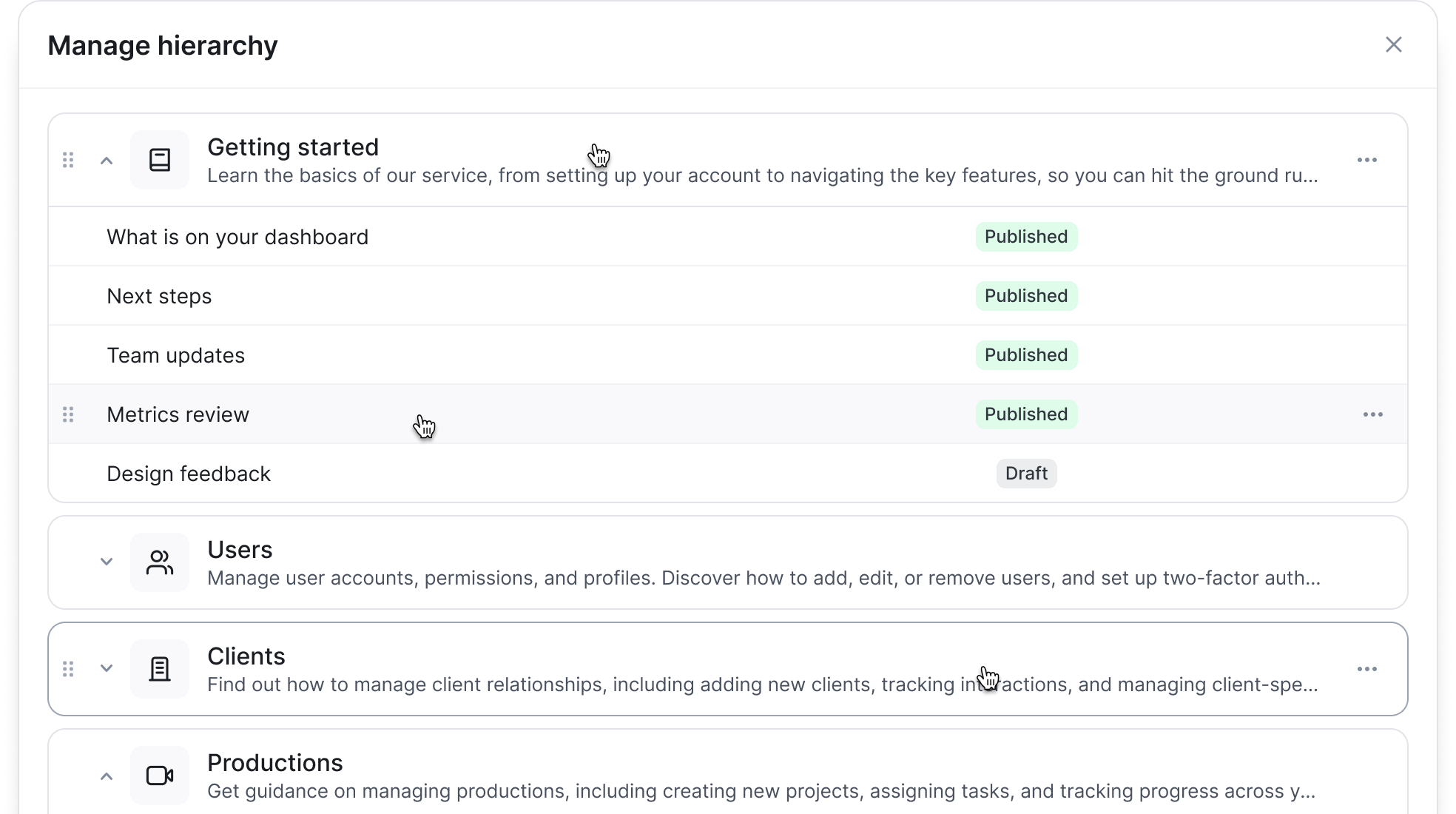Collapse the Productions section
The height and width of the screenshot is (814, 1456).
(x=107, y=776)
